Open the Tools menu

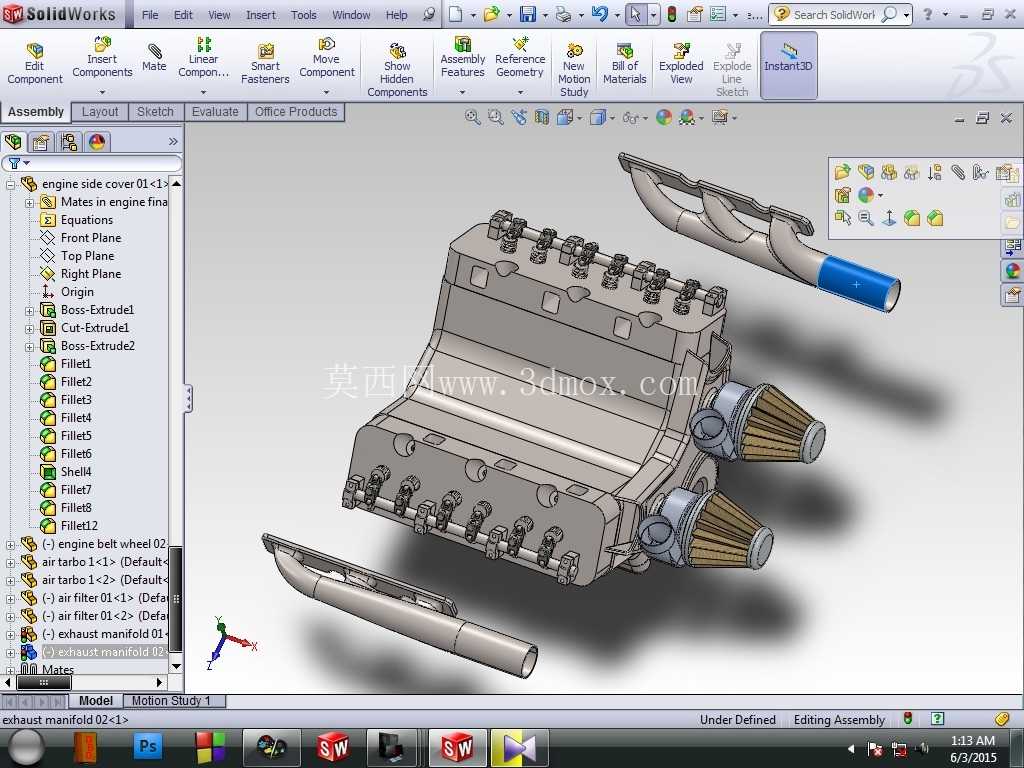tap(304, 14)
